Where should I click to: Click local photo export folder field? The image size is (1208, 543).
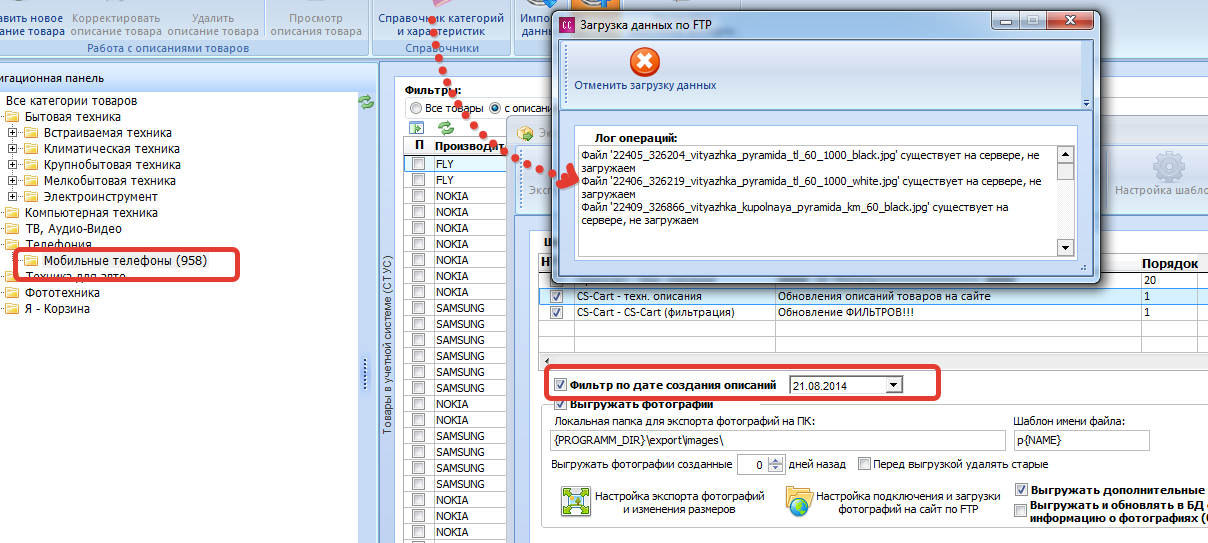777,441
